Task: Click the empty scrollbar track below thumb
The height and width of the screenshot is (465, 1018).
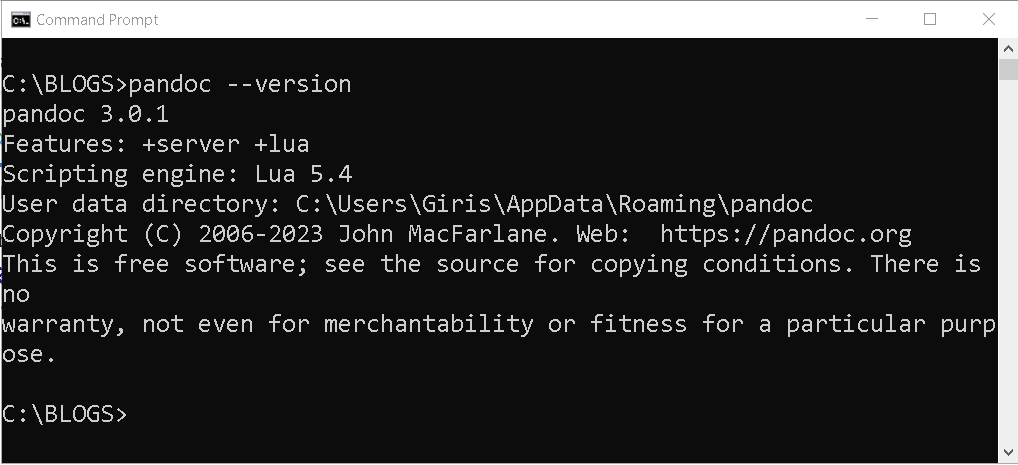Action: click(x=1008, y=260)
